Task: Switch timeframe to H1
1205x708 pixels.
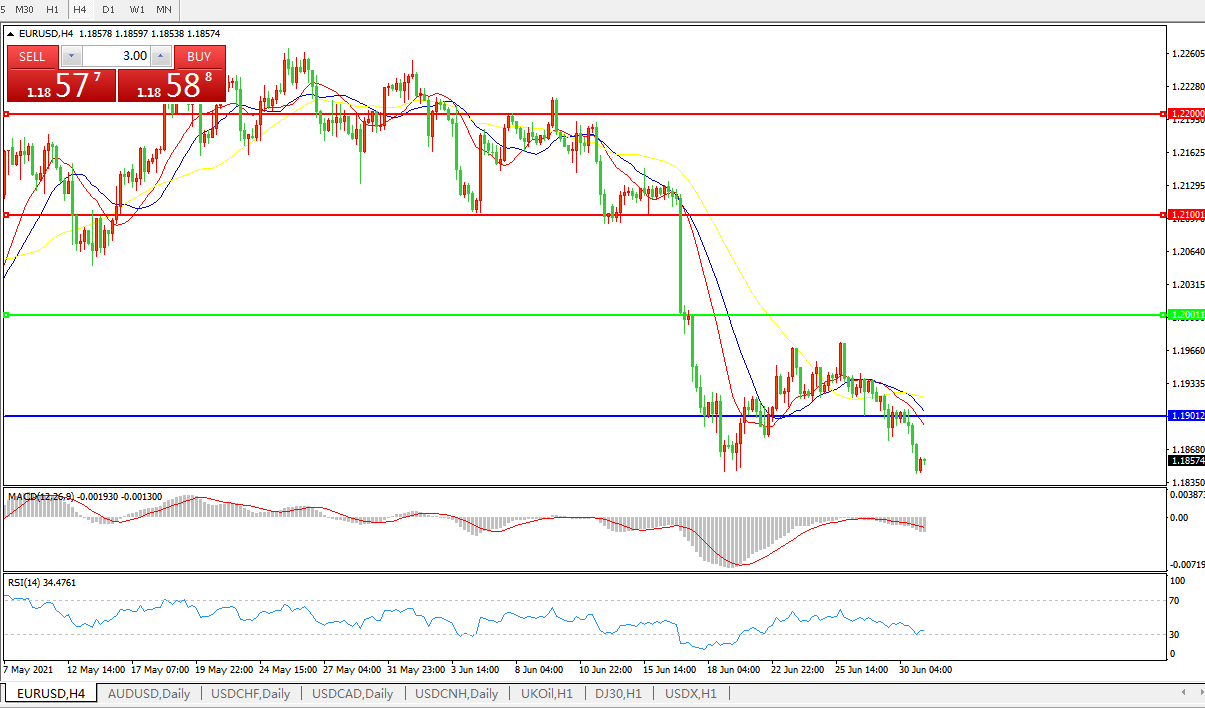Action: coord(53,9)
